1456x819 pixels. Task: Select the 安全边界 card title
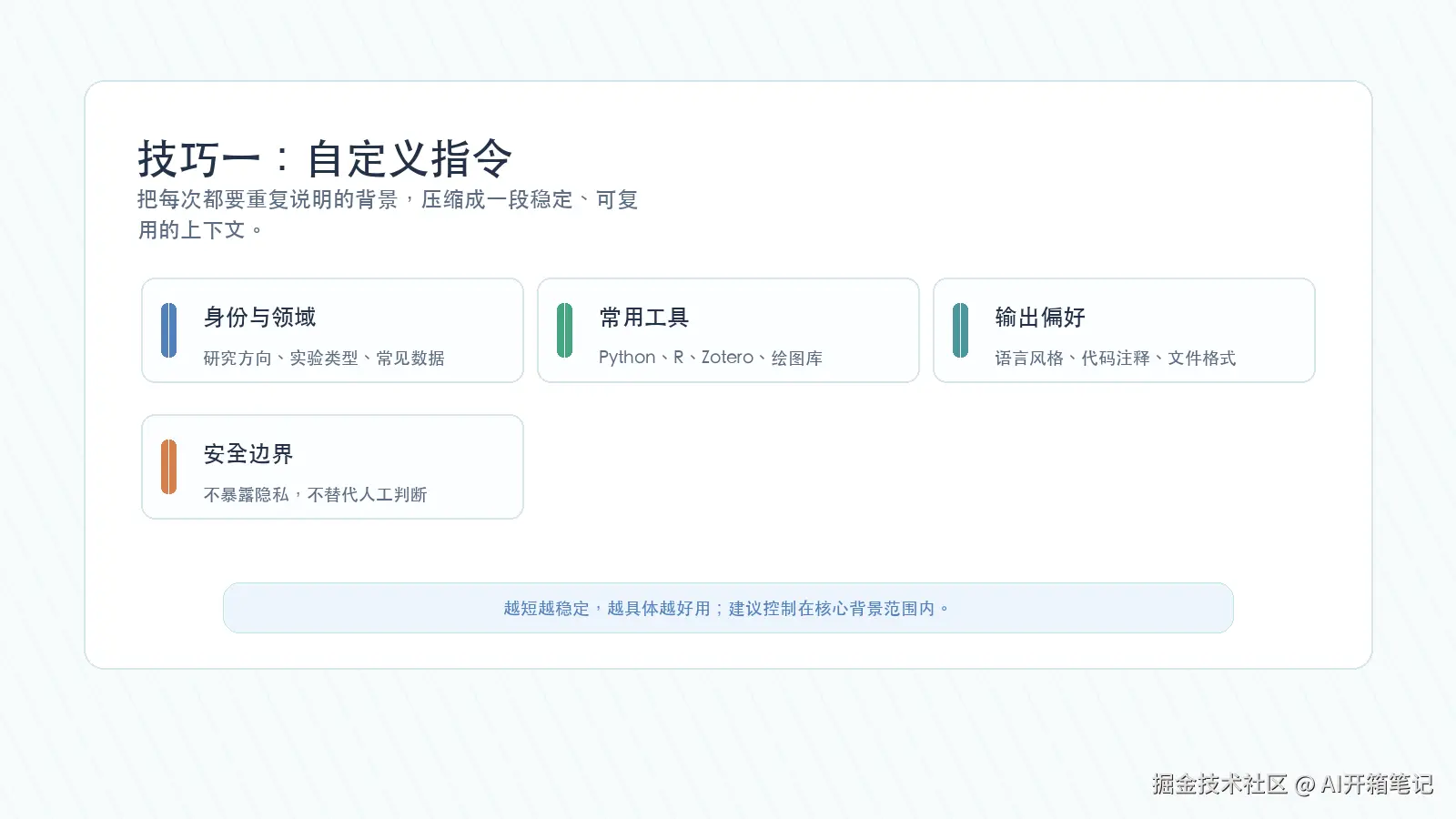pyautogui.click(x=248, y=454)
